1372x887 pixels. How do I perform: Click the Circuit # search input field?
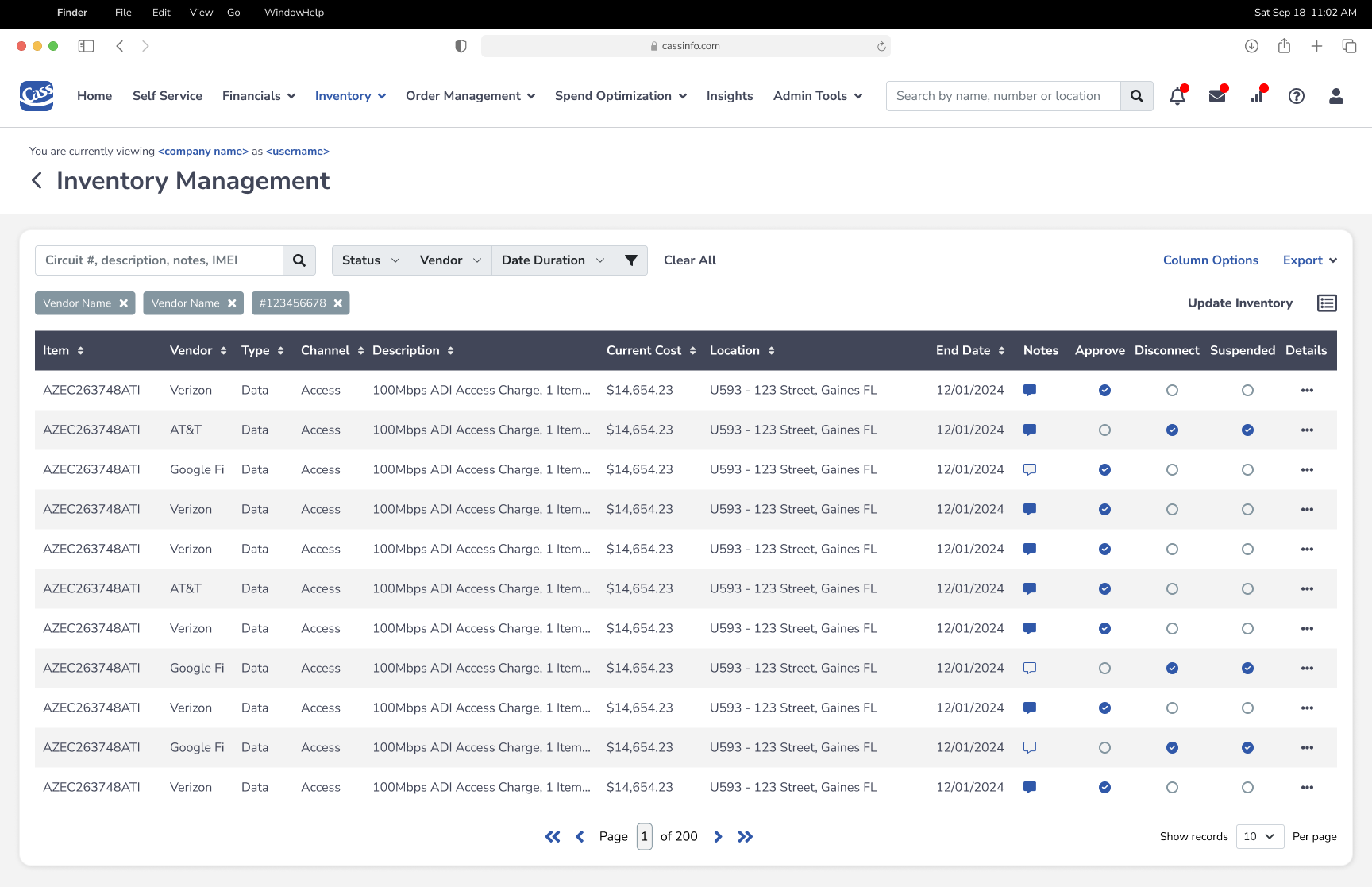pyautogui.click(x=159, y=260)
